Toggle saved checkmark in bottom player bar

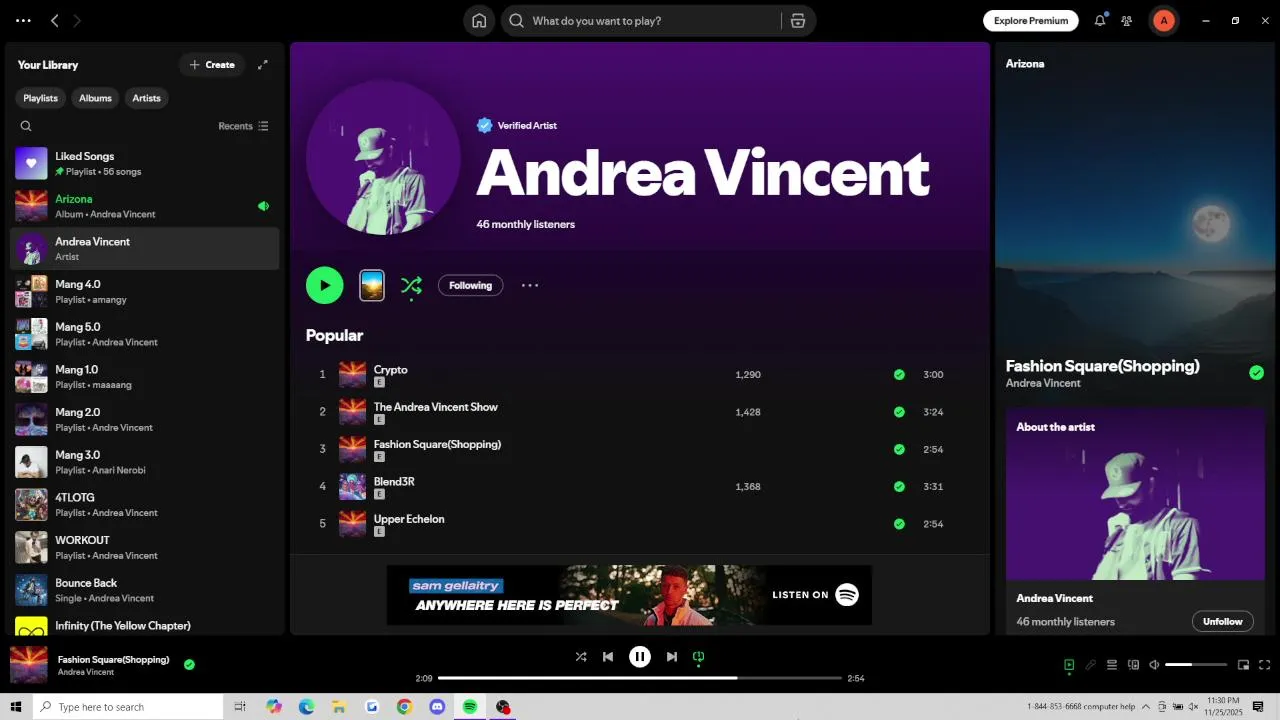click(189, 664)
